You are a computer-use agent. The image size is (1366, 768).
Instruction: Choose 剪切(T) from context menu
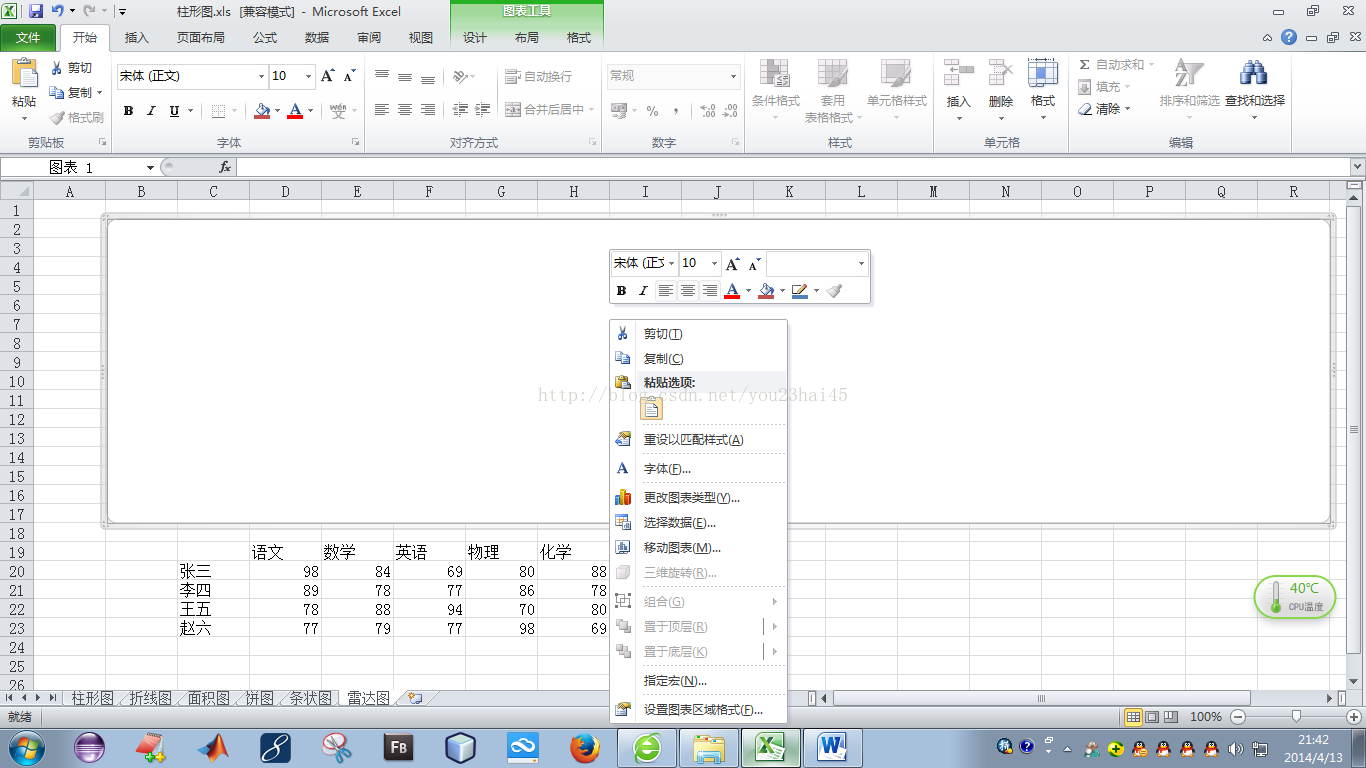click(698, 334)
